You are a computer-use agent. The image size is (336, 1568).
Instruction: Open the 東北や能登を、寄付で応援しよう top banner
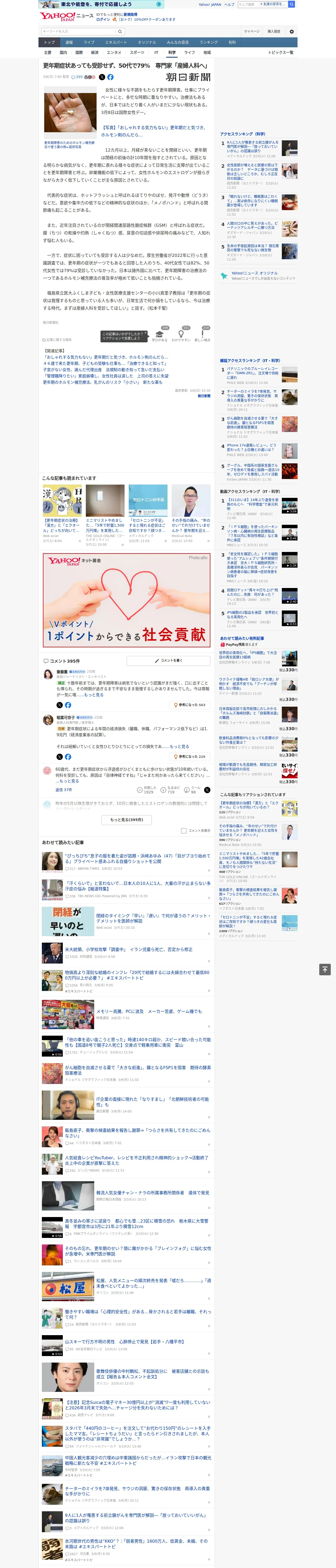click(101, 4)
